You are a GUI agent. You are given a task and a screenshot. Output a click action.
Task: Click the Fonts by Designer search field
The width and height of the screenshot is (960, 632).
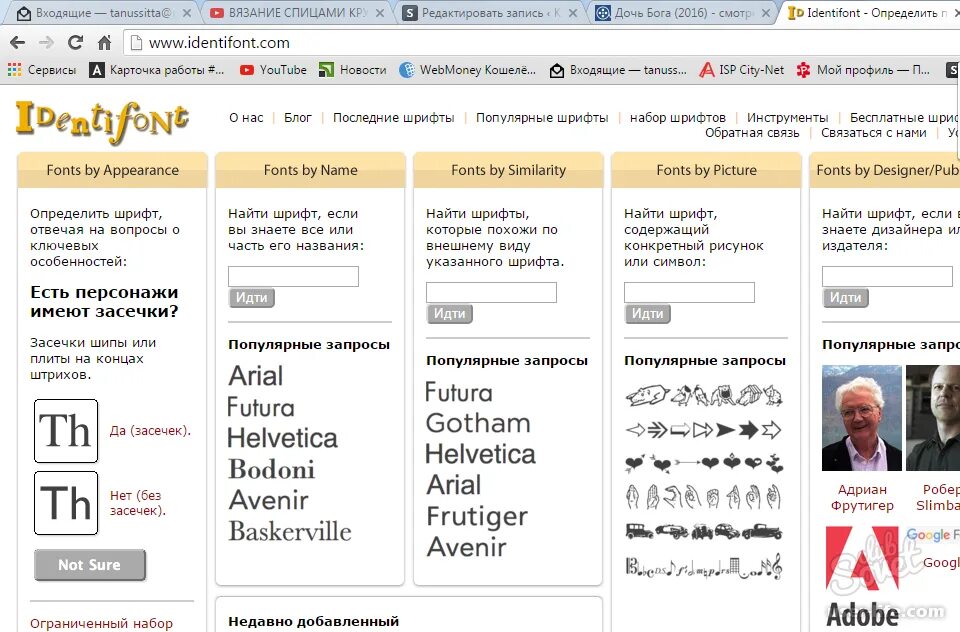coord(887,276)
